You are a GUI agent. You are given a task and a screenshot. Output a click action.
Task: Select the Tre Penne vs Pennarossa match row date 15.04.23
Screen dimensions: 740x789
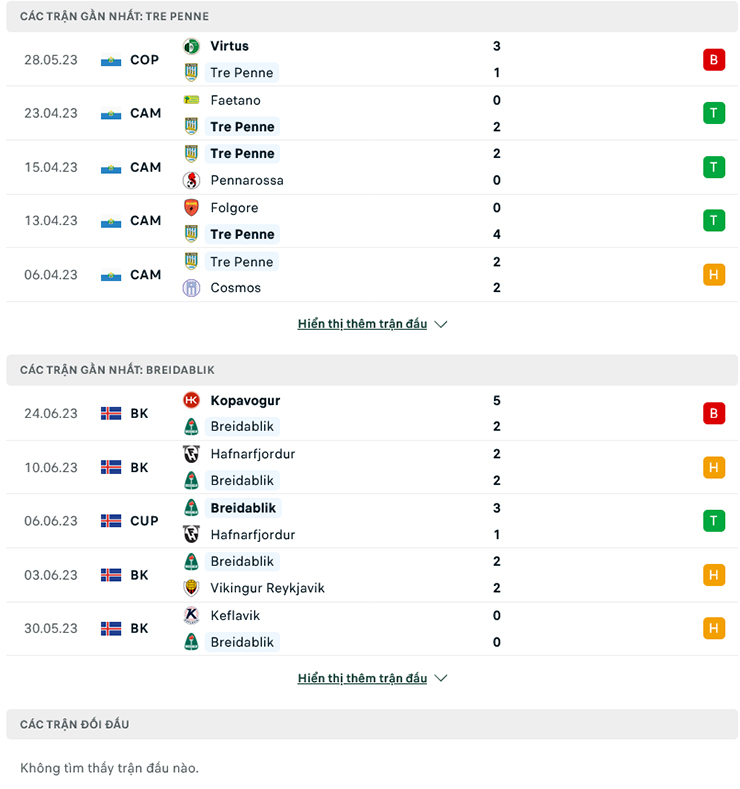[51, 167]
